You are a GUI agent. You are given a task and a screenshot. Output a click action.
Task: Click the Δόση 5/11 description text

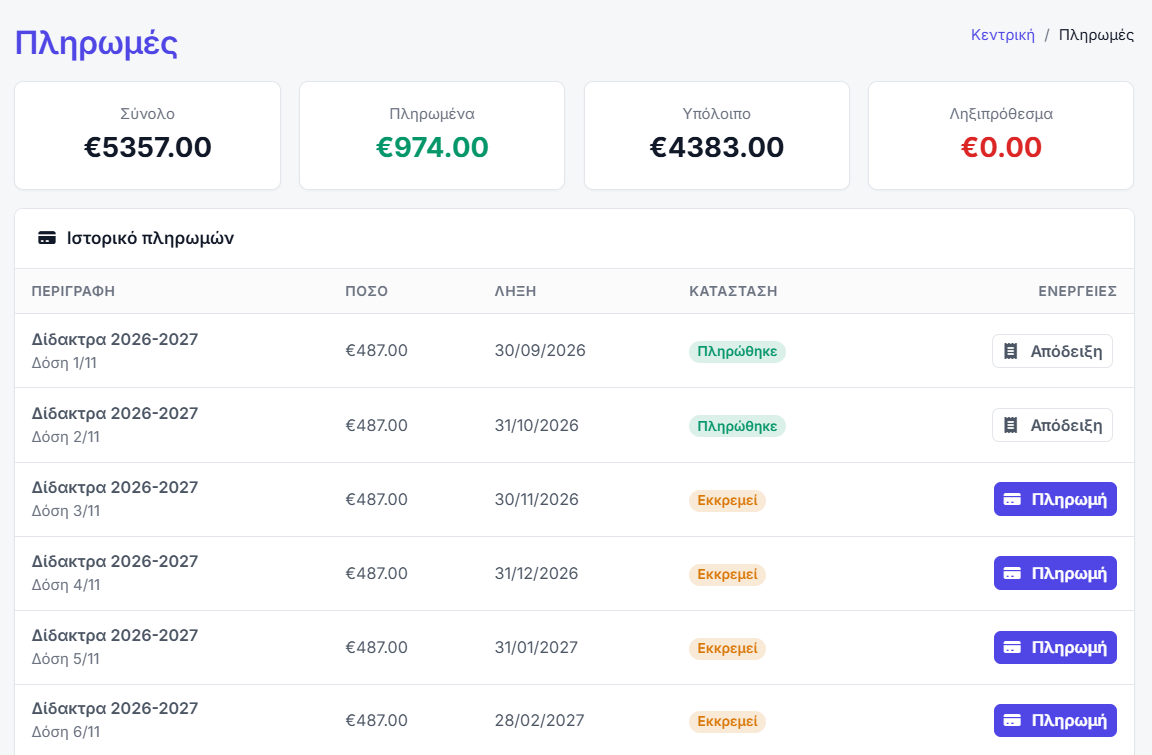(x=65, y=659)
